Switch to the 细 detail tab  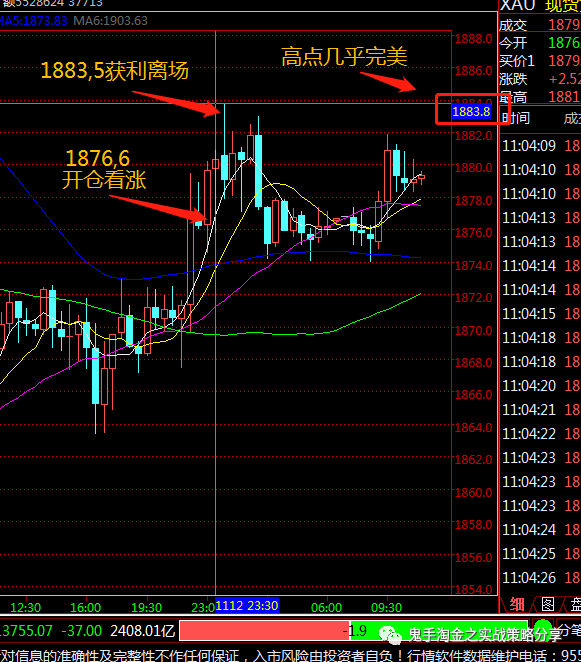click(516, 605)
